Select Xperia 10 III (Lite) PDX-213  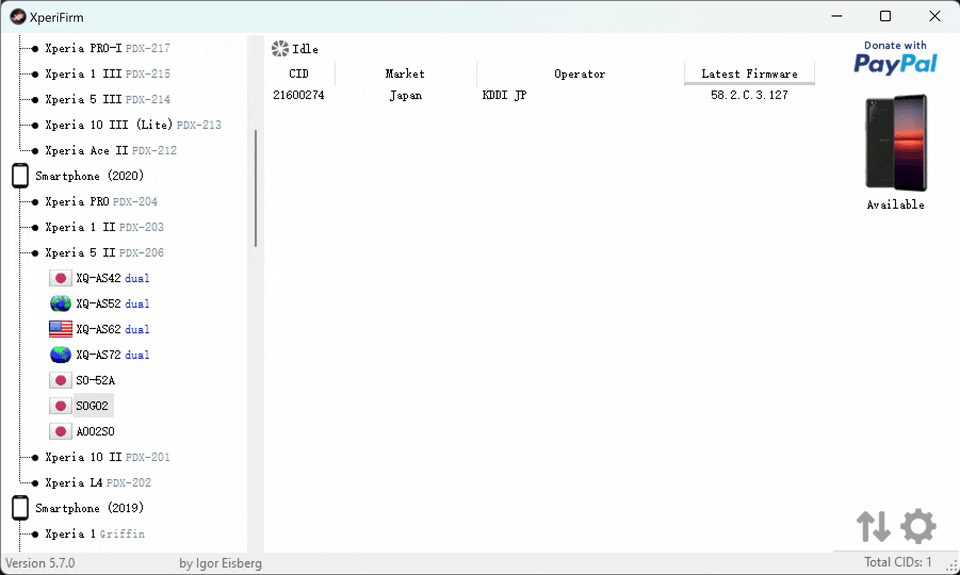[x=133, y=125]
